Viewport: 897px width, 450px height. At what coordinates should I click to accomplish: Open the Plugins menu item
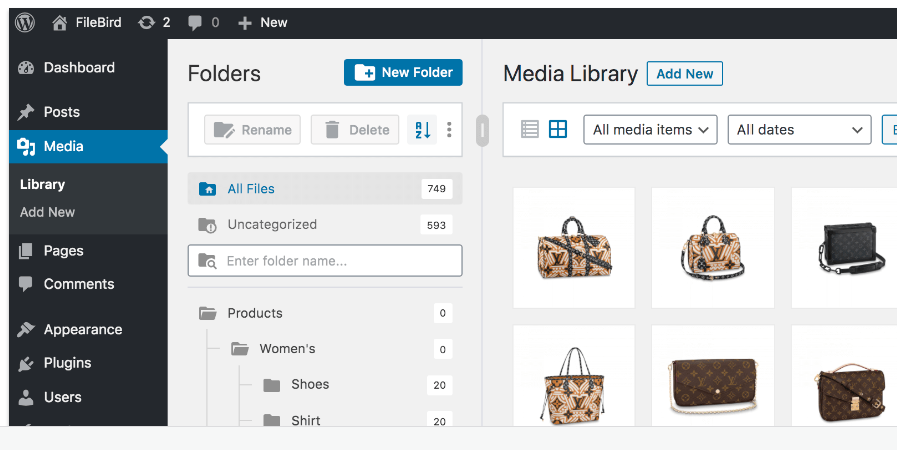tap(67, 363)
